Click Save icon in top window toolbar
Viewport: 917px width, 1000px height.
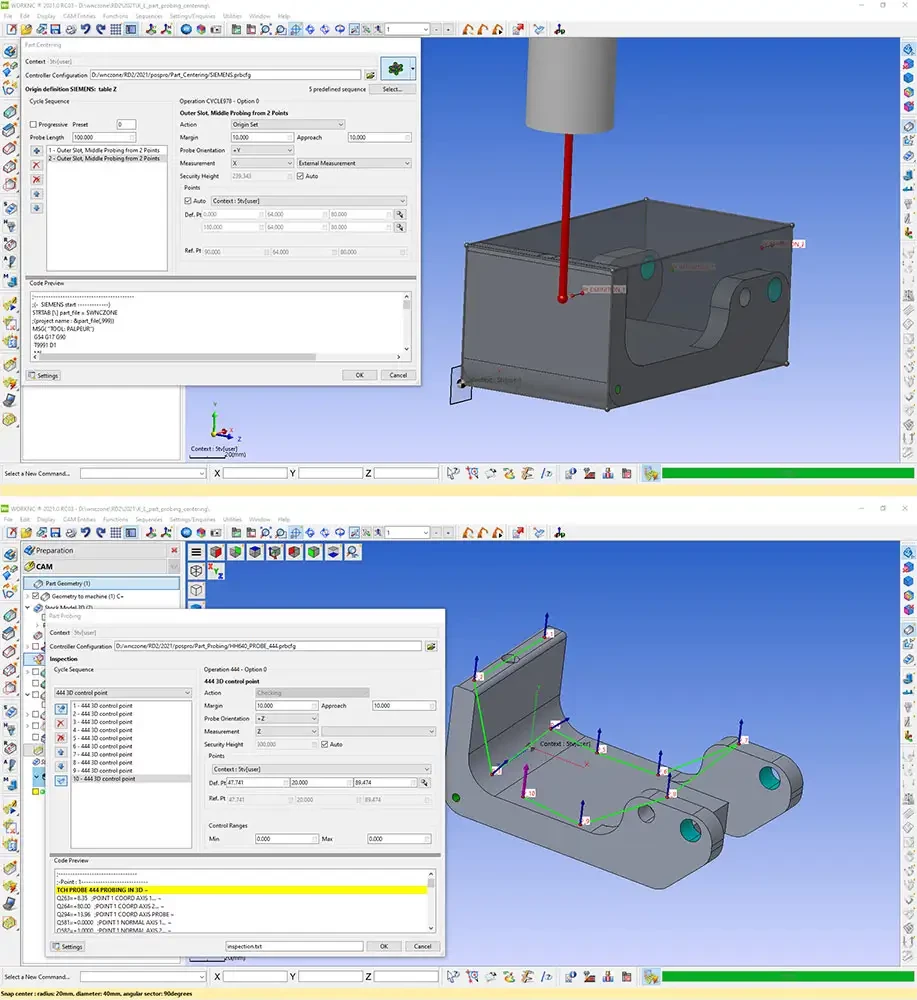point(55,29)
